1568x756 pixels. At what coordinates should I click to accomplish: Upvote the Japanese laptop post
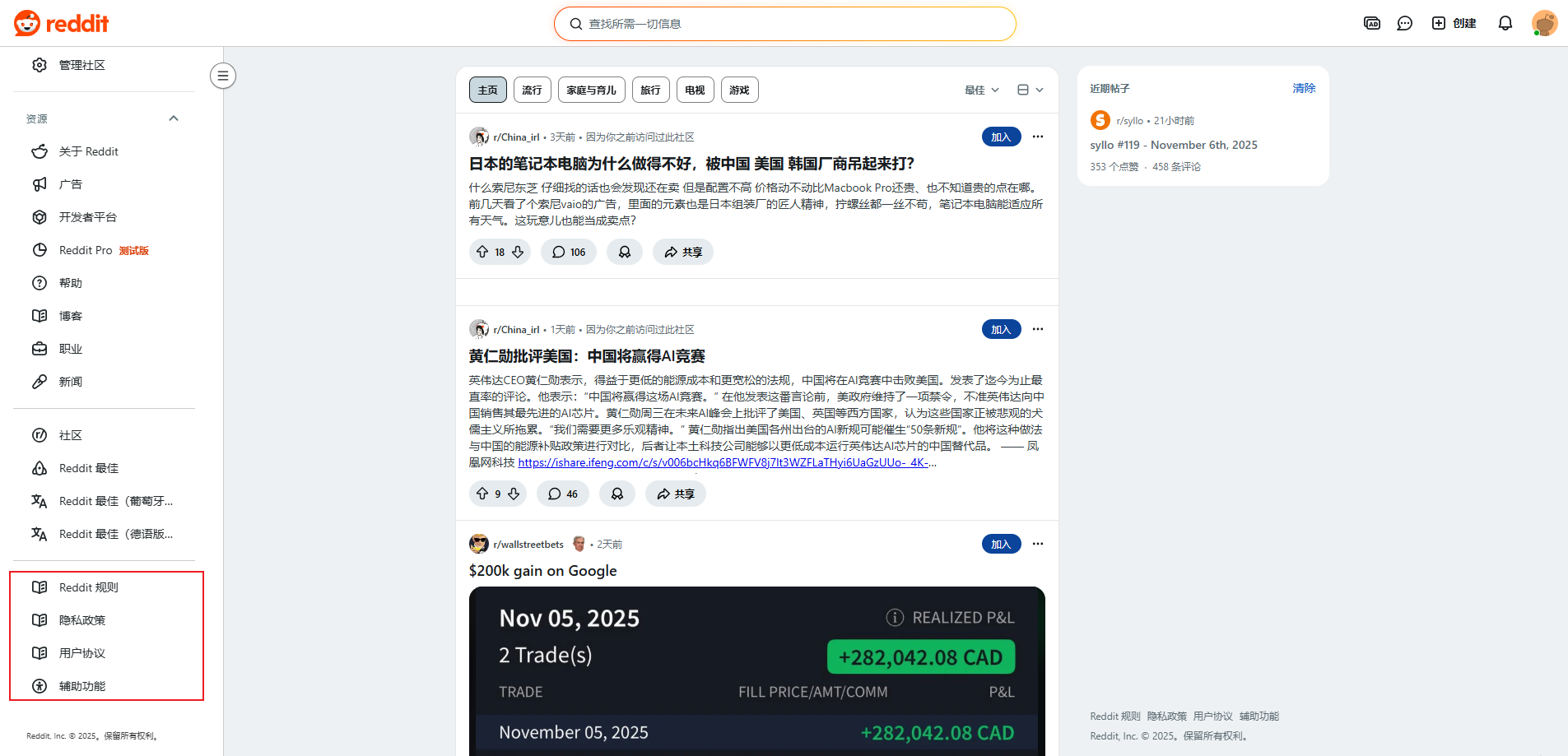(x=482, y=252)
